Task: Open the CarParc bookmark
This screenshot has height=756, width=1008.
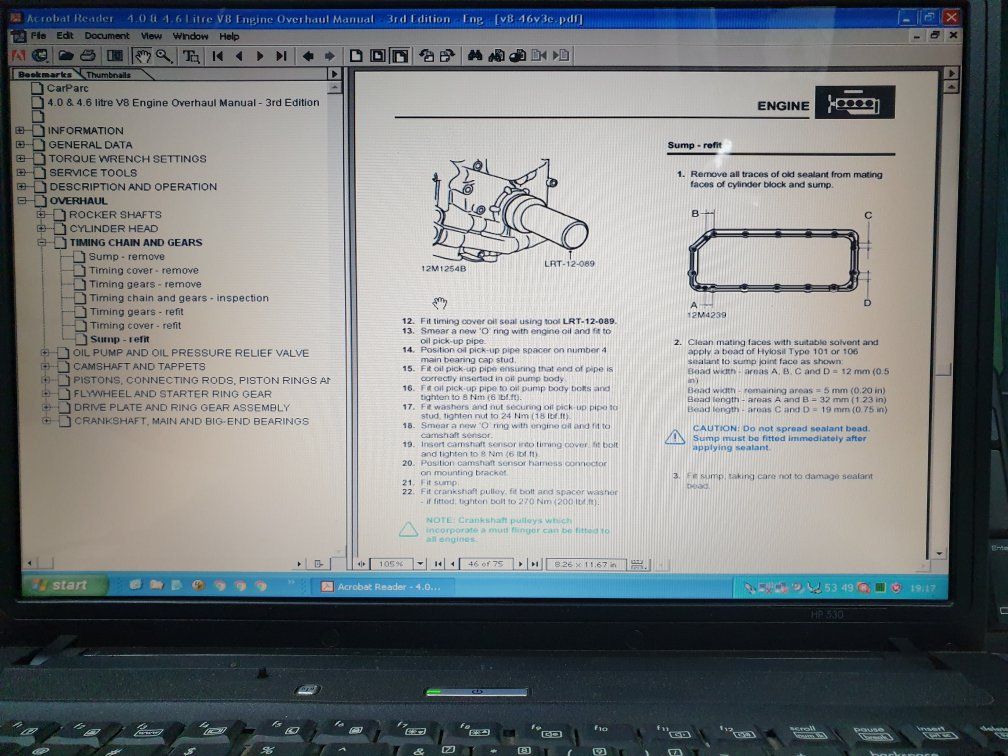Action: pos(68,88)
